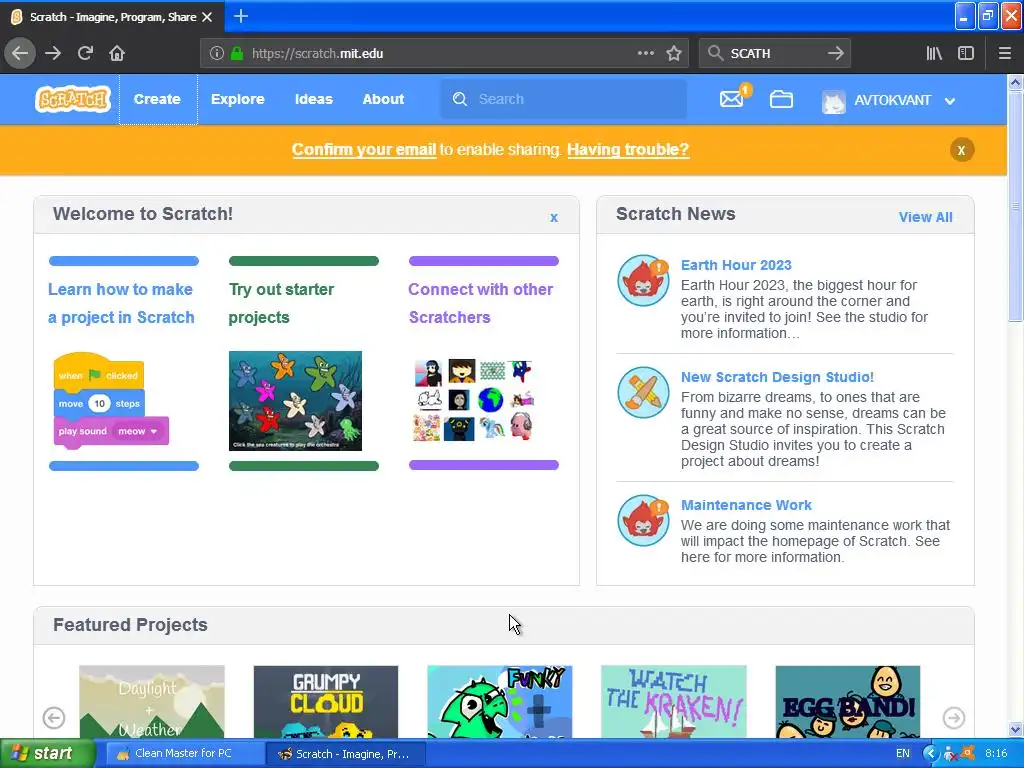Click the green padlock security icon
This screenshot has height=768, width=1024.
tap(236, 54)
